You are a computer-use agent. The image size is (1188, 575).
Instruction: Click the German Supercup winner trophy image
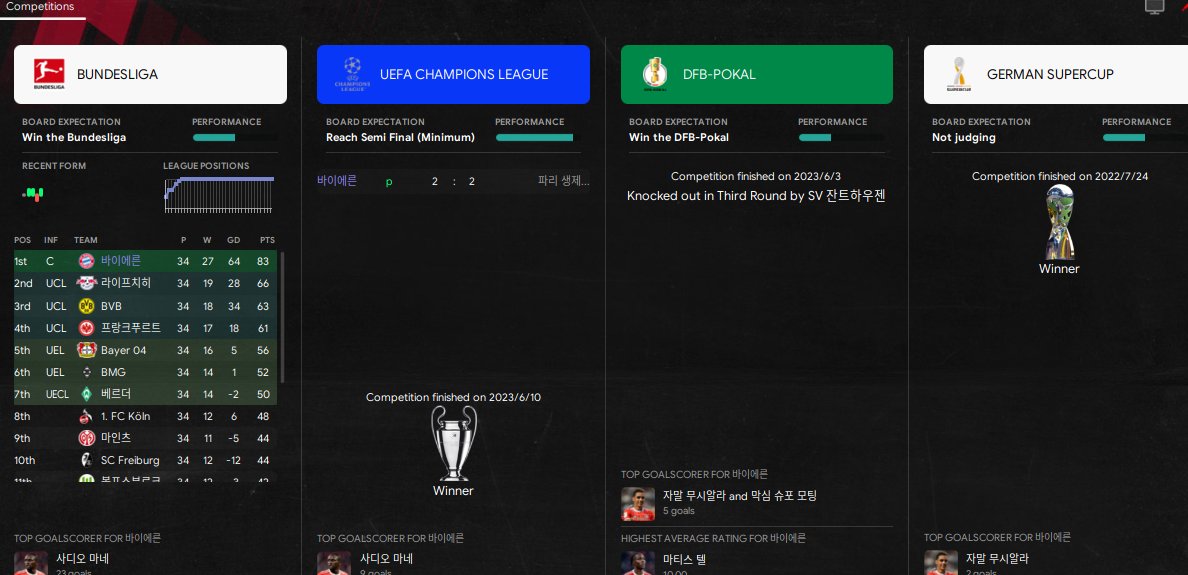point(1058,222)
